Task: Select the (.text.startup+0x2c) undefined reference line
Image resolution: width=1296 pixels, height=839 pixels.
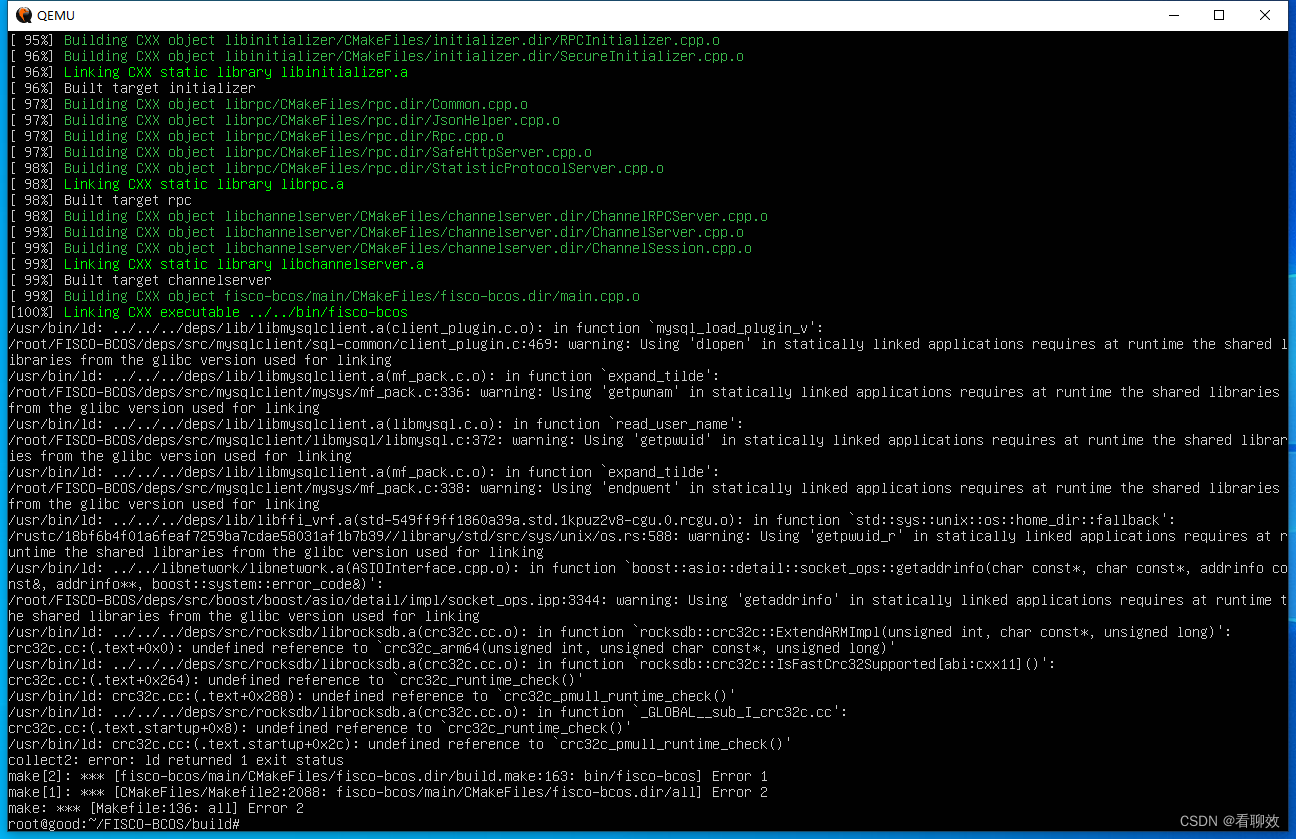Action: [400, 744]
